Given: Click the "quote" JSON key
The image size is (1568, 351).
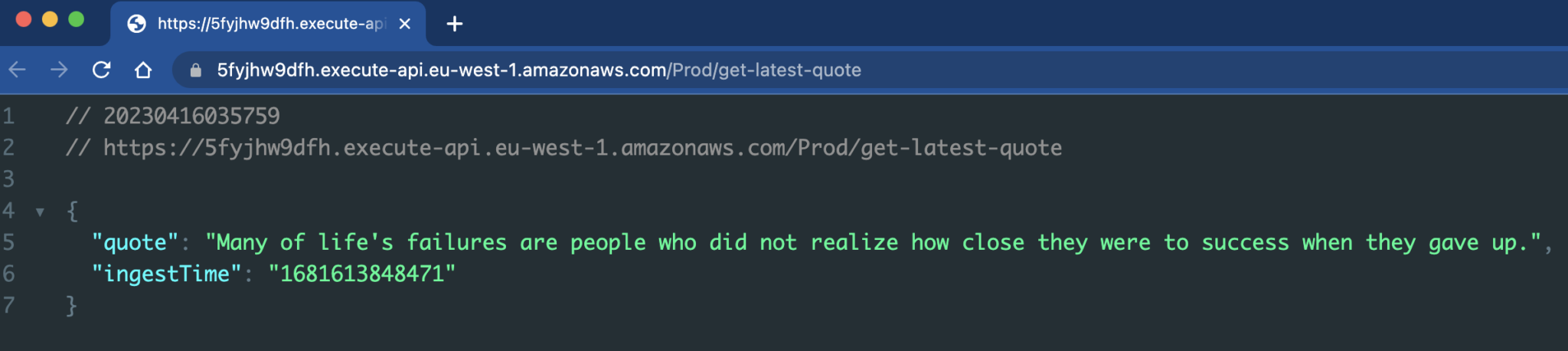Looking at the screenshot, I should click(135, 242).
